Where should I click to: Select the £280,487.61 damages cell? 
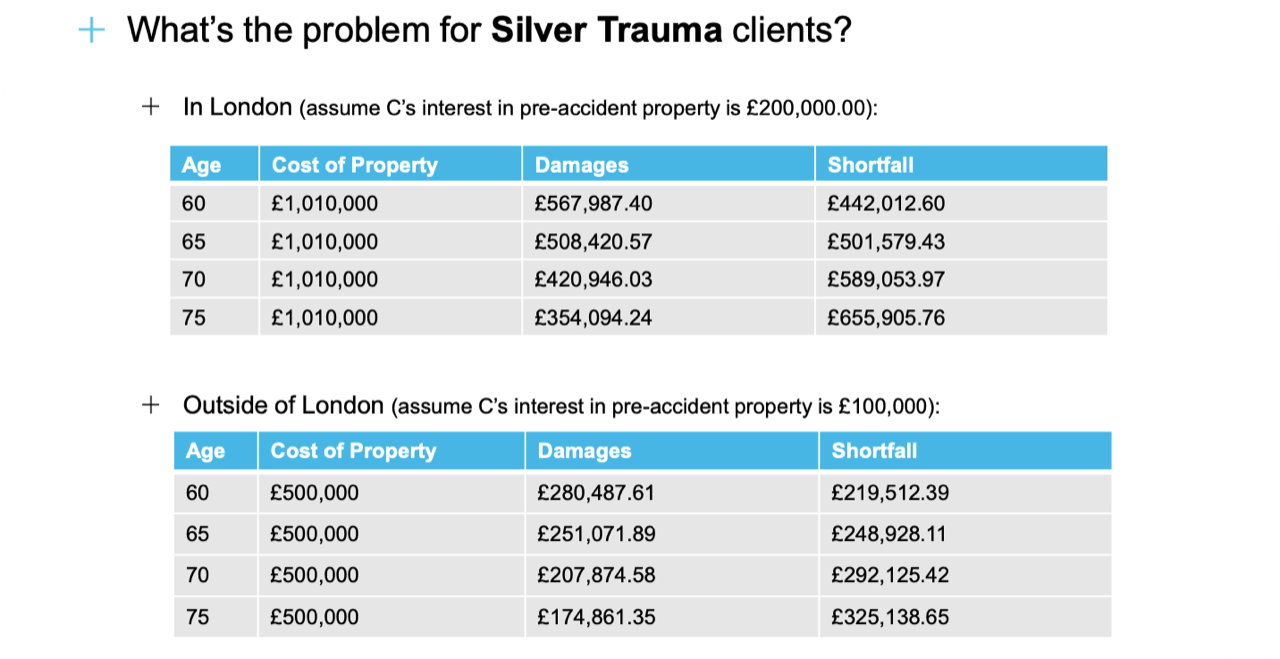click(596, 493)
